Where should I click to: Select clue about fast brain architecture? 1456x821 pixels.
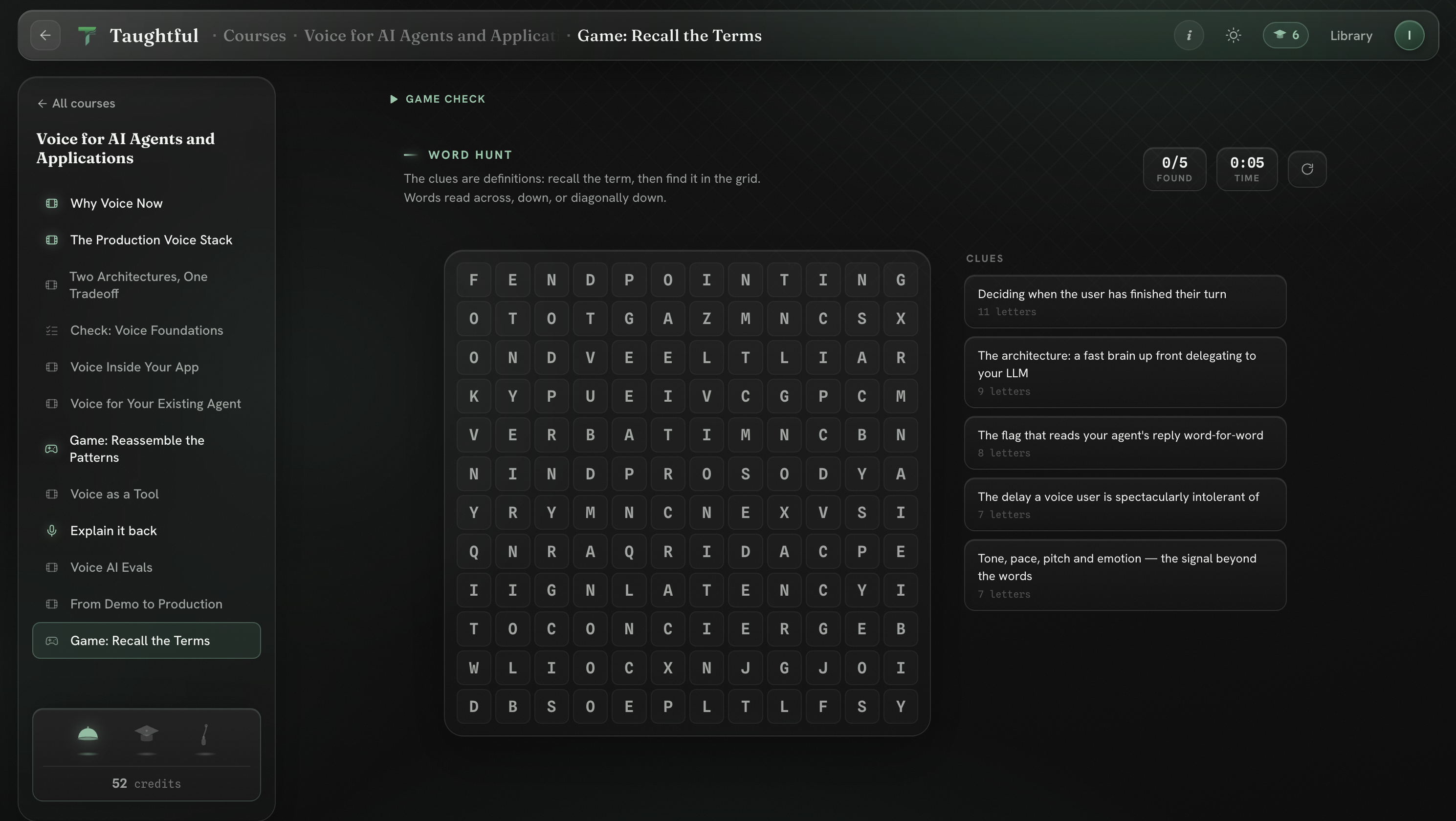tap(1125, 372)
